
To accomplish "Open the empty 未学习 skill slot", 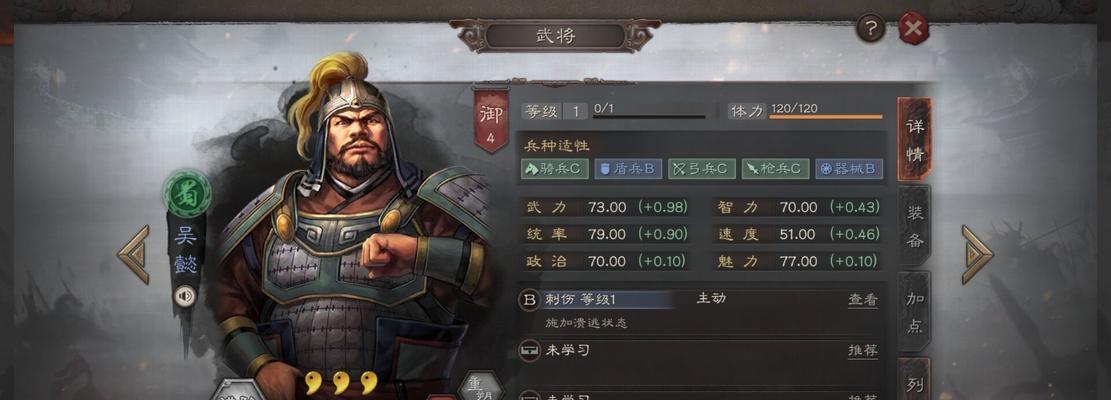I will click(701, 350).
